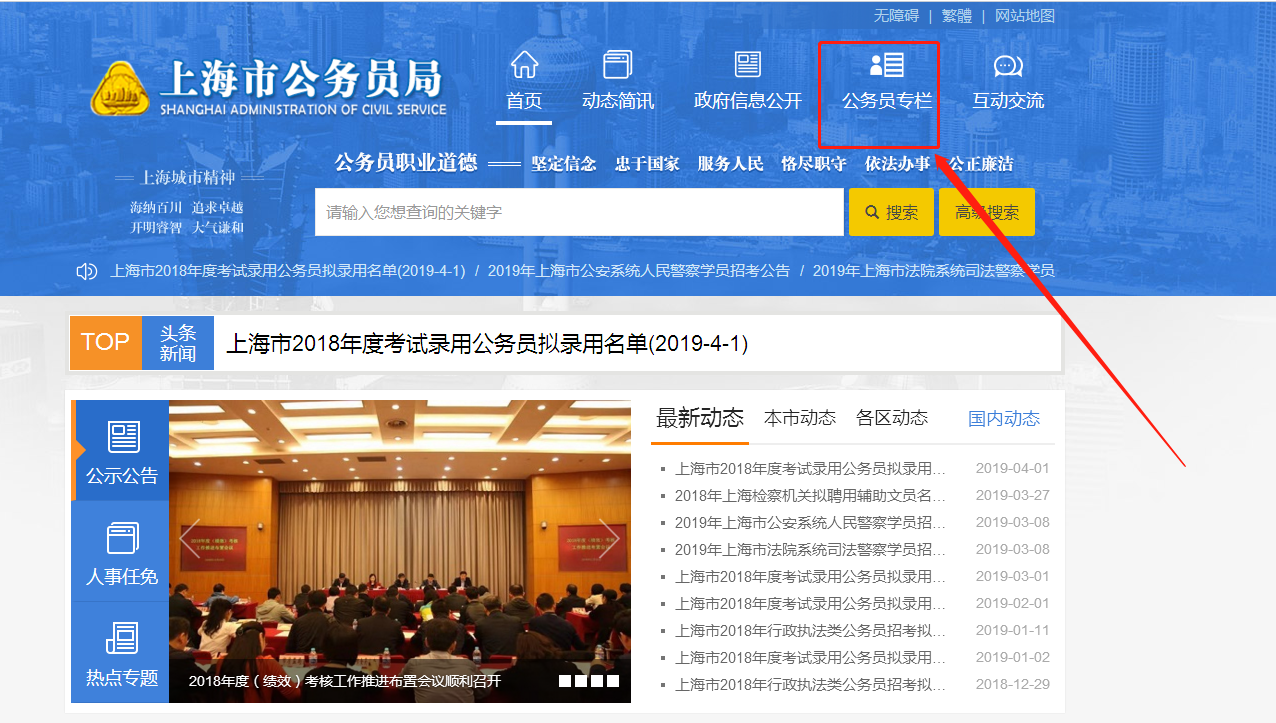Select the last carousel indicator square
Screen dimensions: 1276x723
tap(613, 681)
